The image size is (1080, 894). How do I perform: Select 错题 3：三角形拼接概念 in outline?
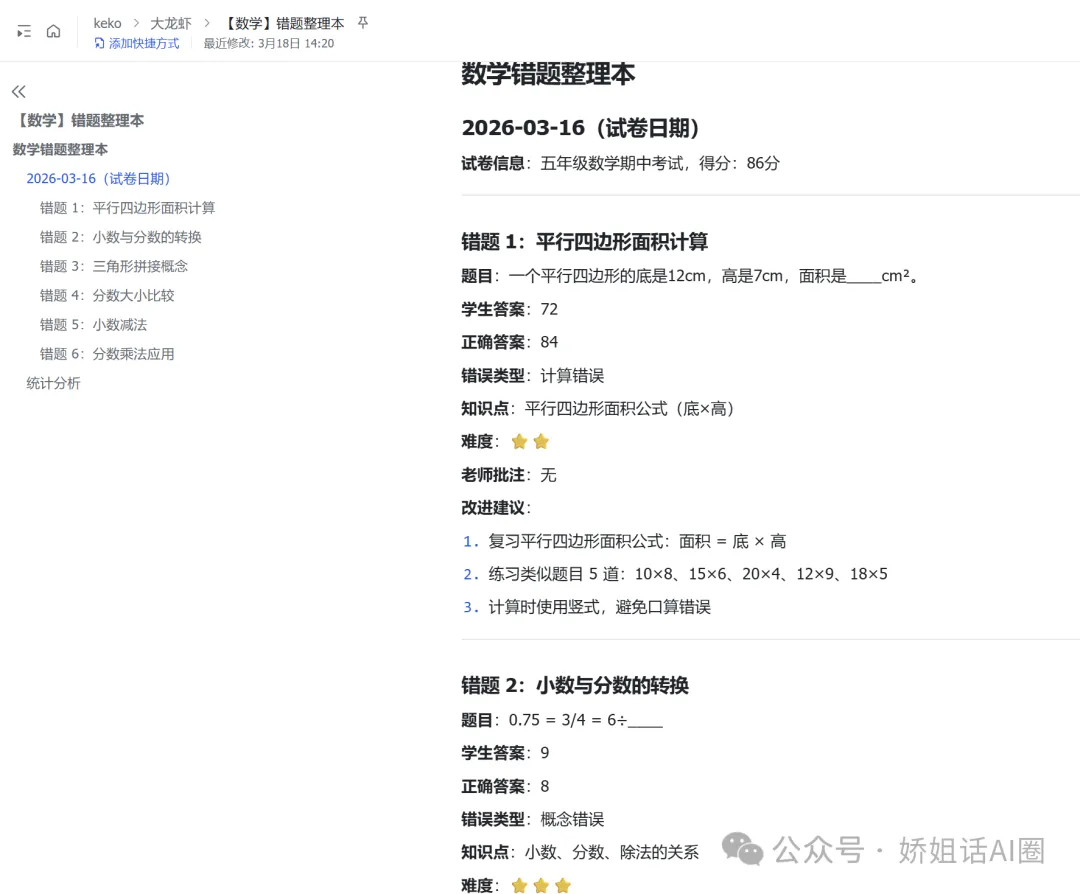click(120, 266)
